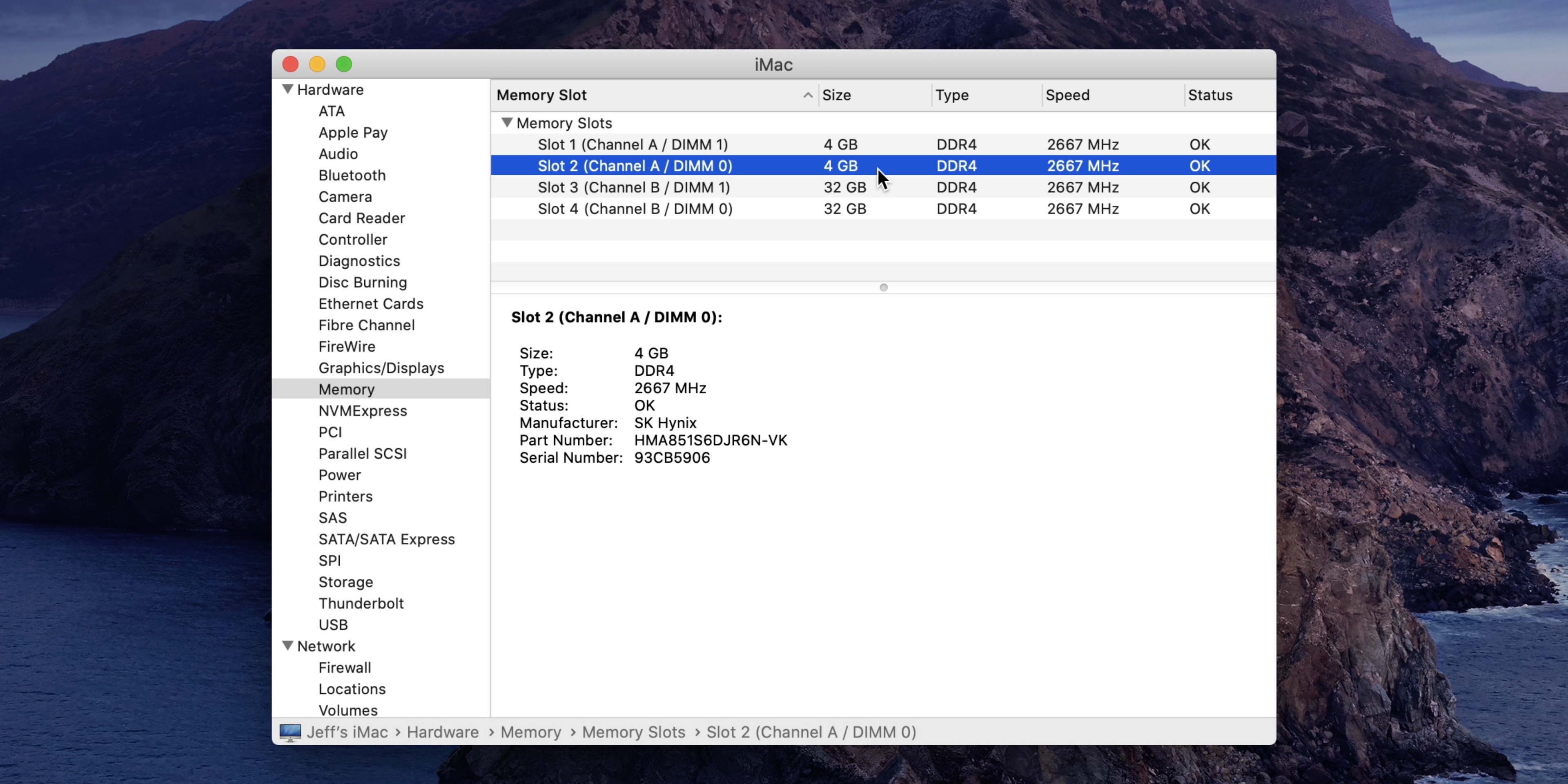Click the Memory section in sidebar
Image resolution: width=1568 pixels, height=784 pixels.
(346, 389)
